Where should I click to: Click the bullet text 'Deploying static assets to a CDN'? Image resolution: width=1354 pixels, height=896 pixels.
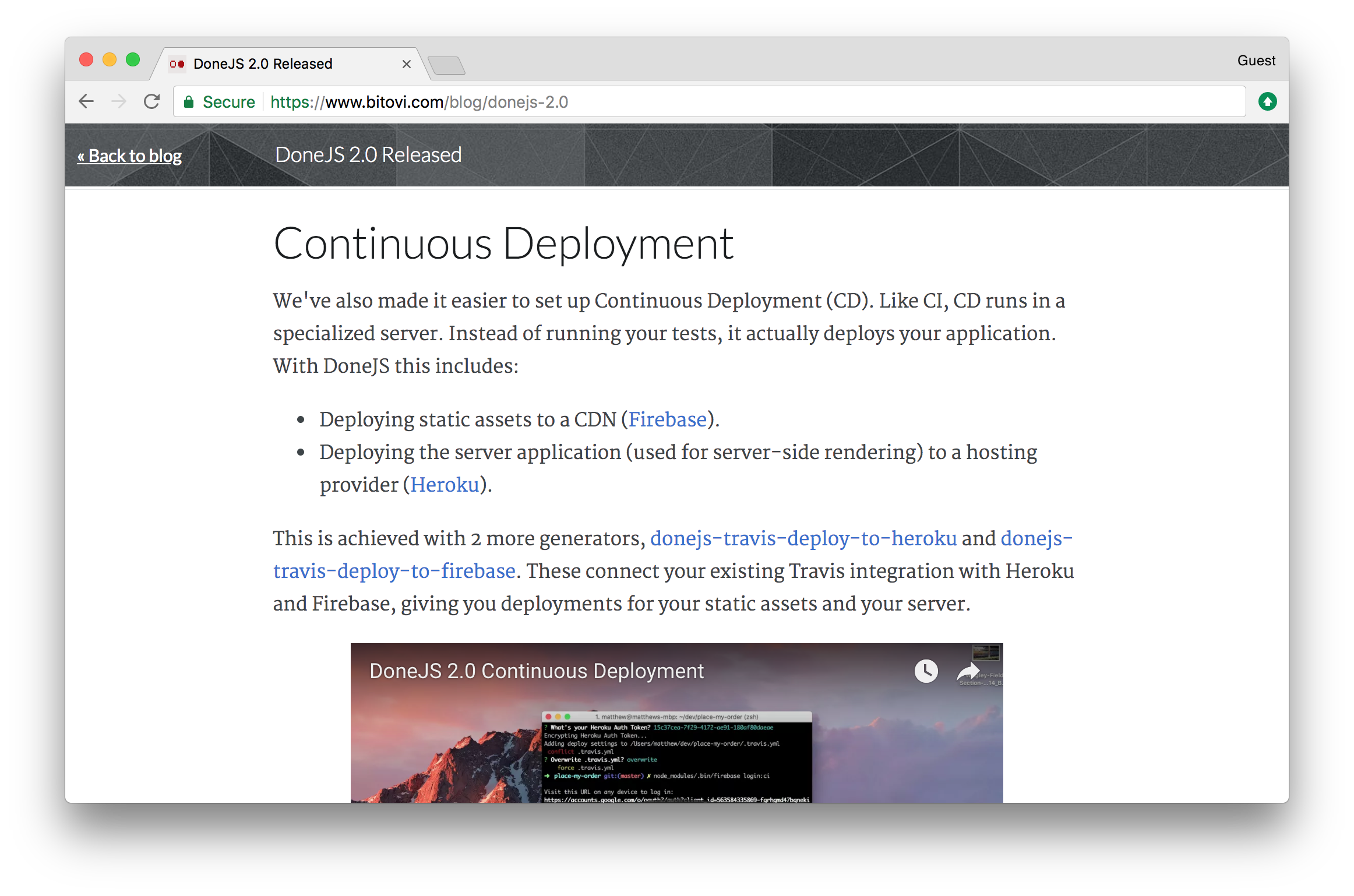pos(468,419)
